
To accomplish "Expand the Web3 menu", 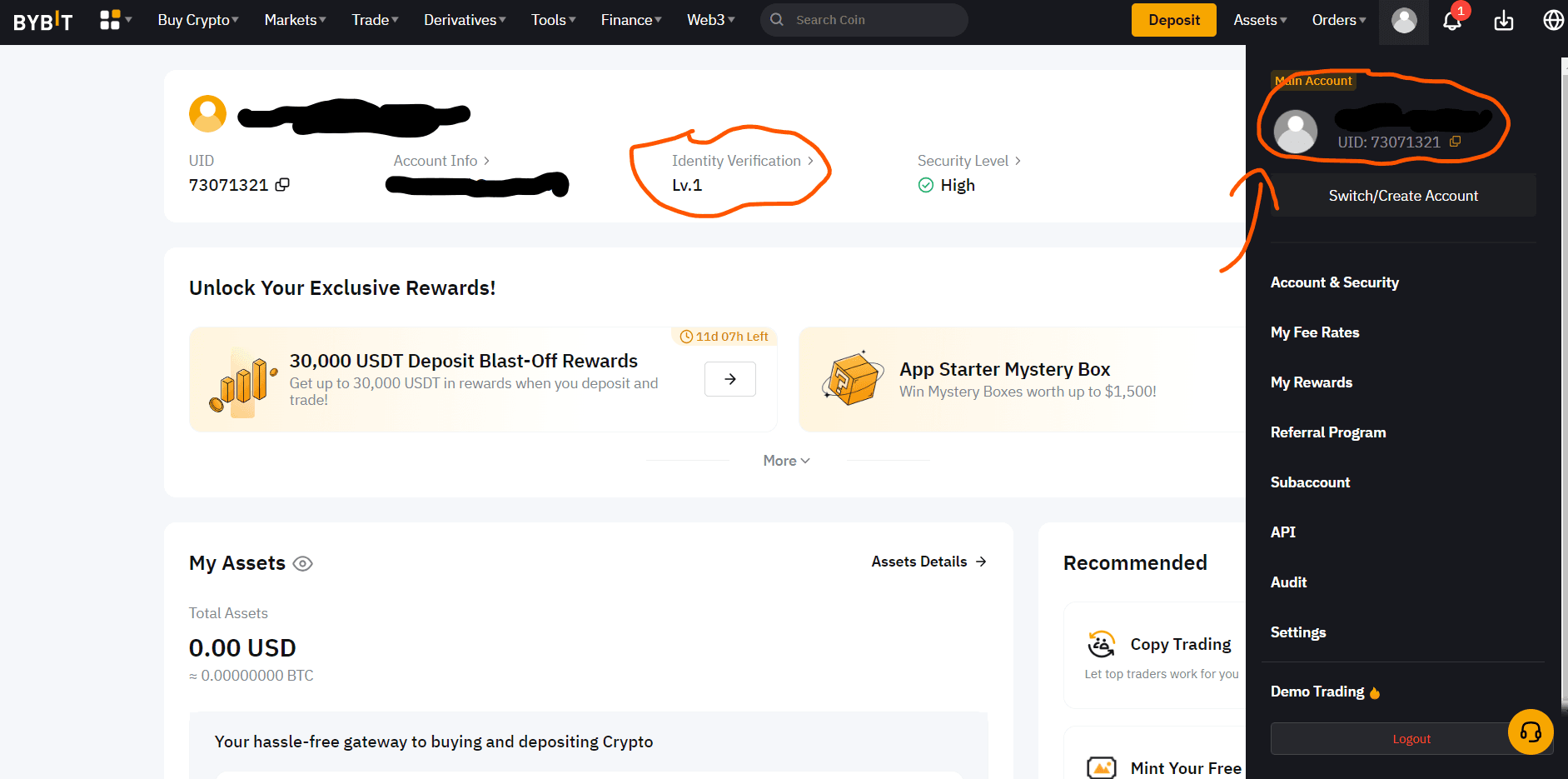I will point(710,20).
